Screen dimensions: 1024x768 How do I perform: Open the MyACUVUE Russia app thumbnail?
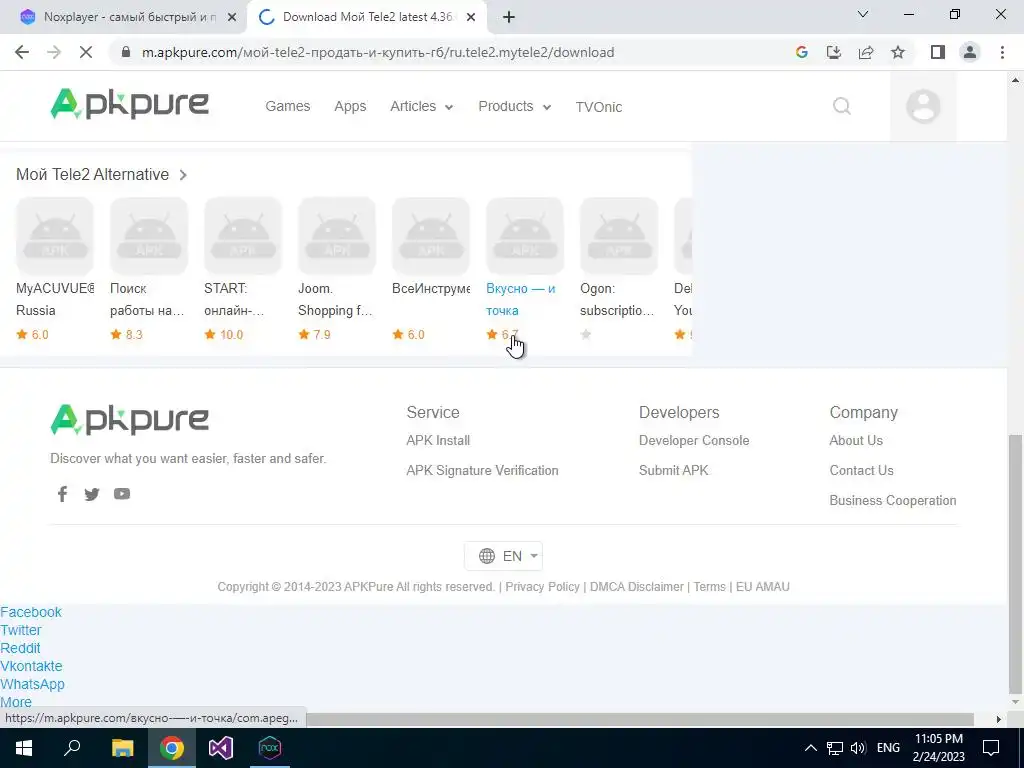click(55, 236)
